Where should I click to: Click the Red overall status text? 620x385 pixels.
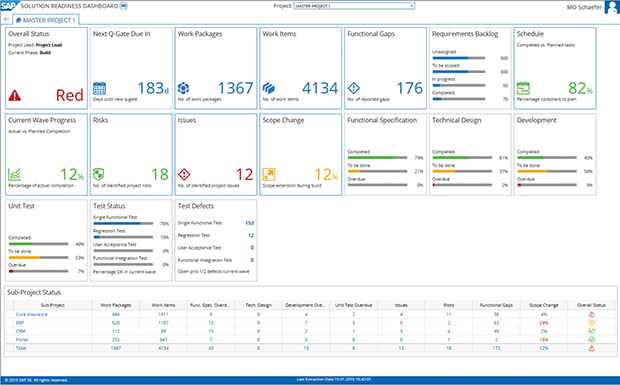[70, 95]
